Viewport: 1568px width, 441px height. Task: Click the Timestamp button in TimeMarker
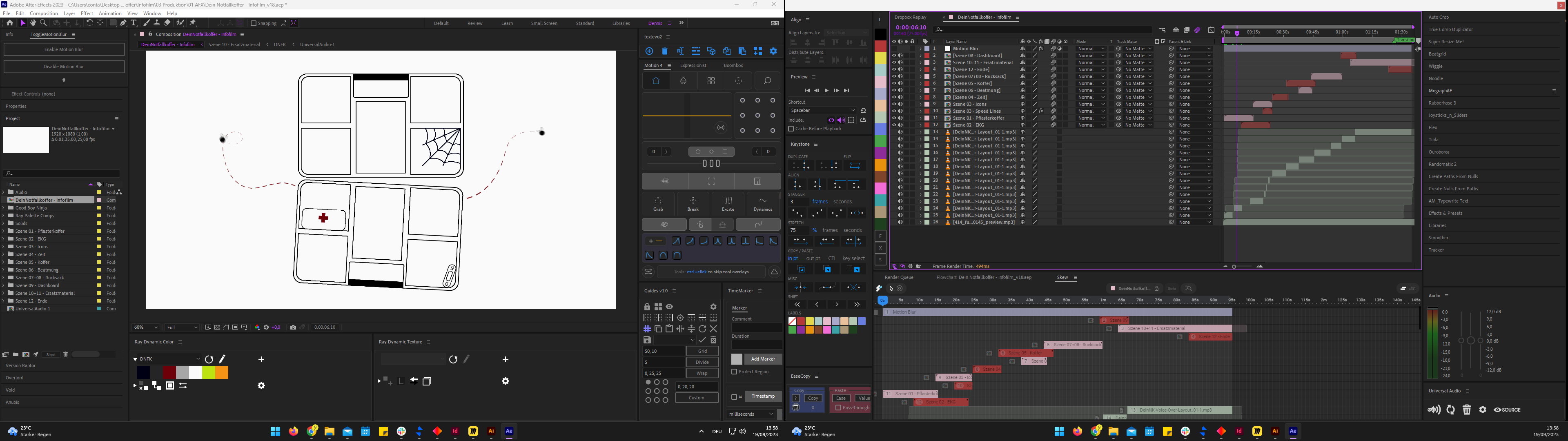point(763,396)
